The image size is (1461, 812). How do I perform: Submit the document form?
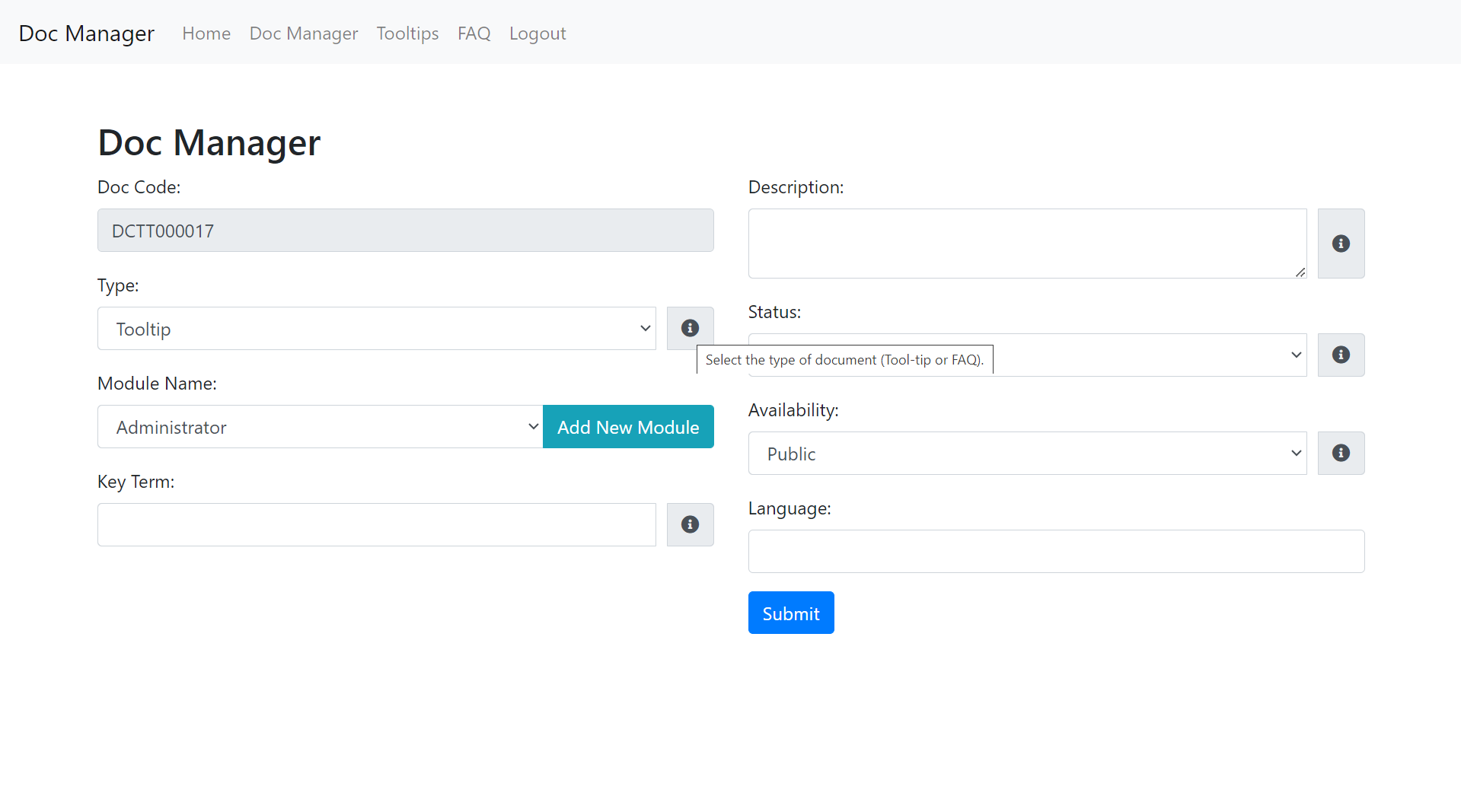point(790,613)
